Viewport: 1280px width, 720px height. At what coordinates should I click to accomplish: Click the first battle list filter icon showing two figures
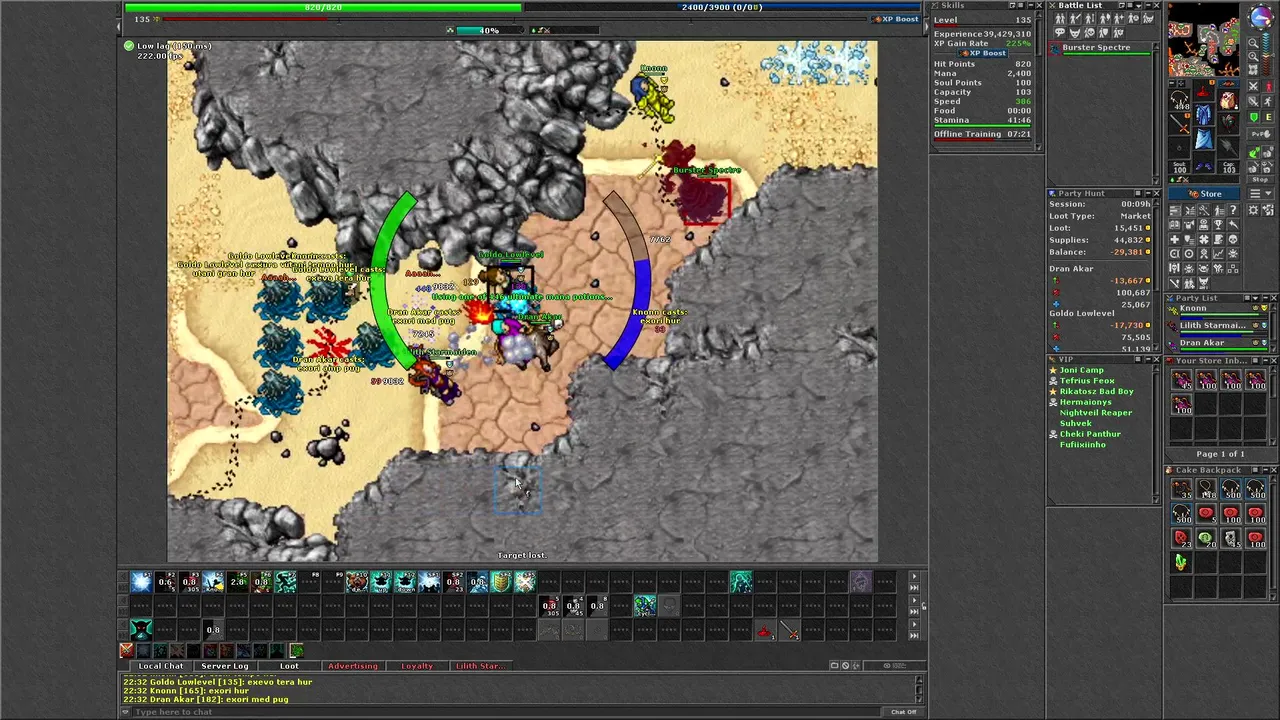(x=1060, y=18)
